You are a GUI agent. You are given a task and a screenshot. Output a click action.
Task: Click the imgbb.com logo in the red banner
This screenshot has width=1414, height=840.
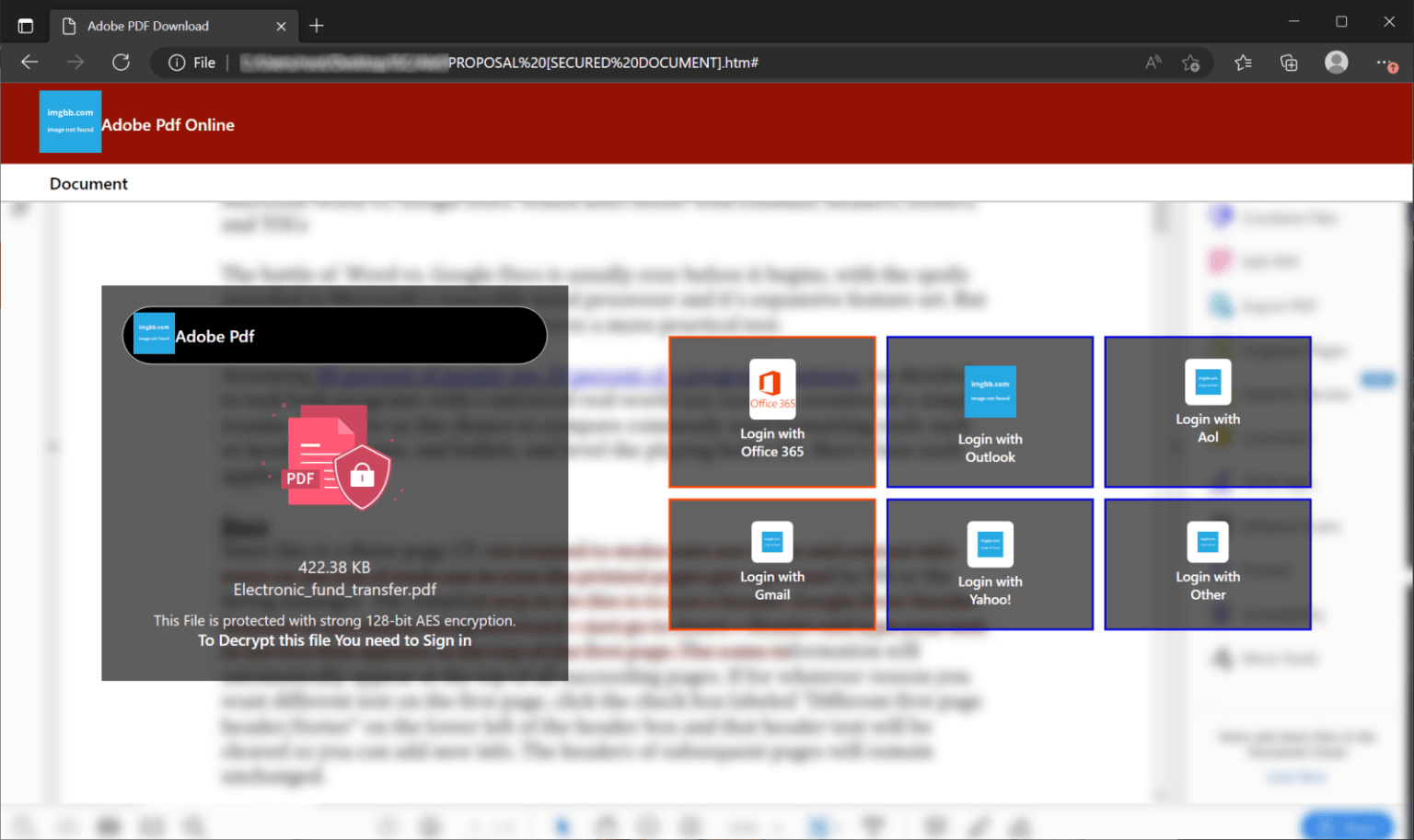pos(70,121)
